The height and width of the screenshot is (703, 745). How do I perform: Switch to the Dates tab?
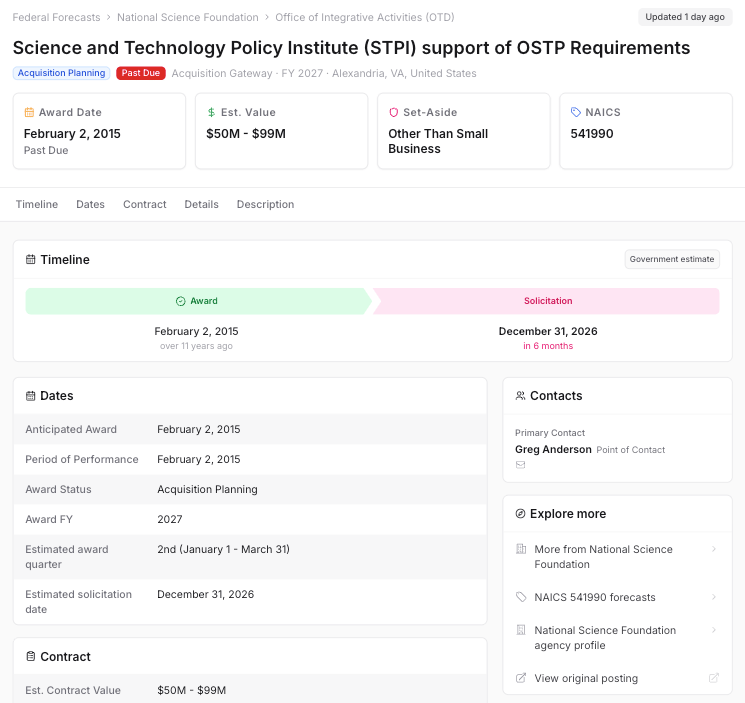coord(90,204)
